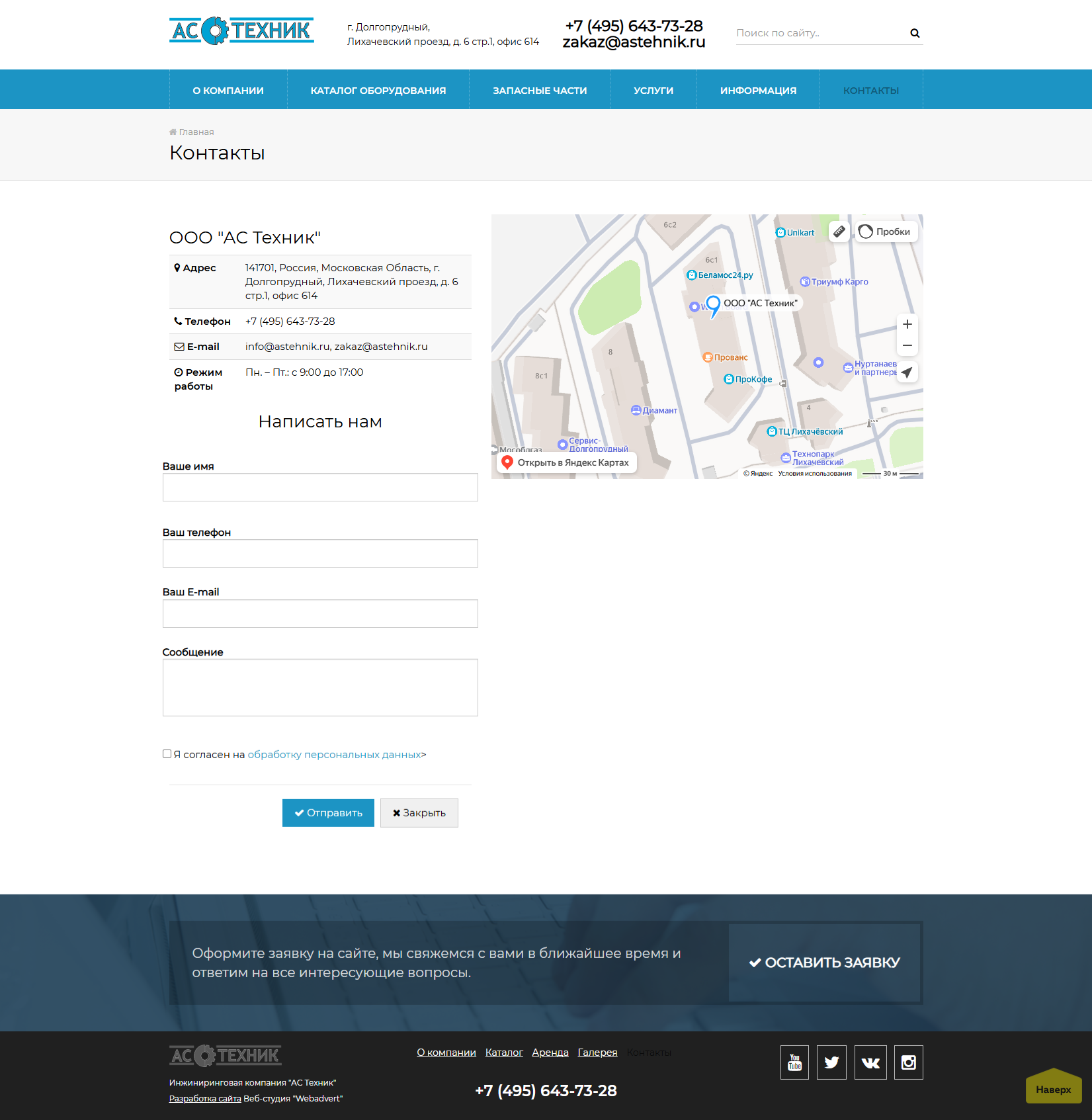The width and height of the screenshot is (1092, 1120).
Task: Click the Закрыть button
Action: click(419, 813)
